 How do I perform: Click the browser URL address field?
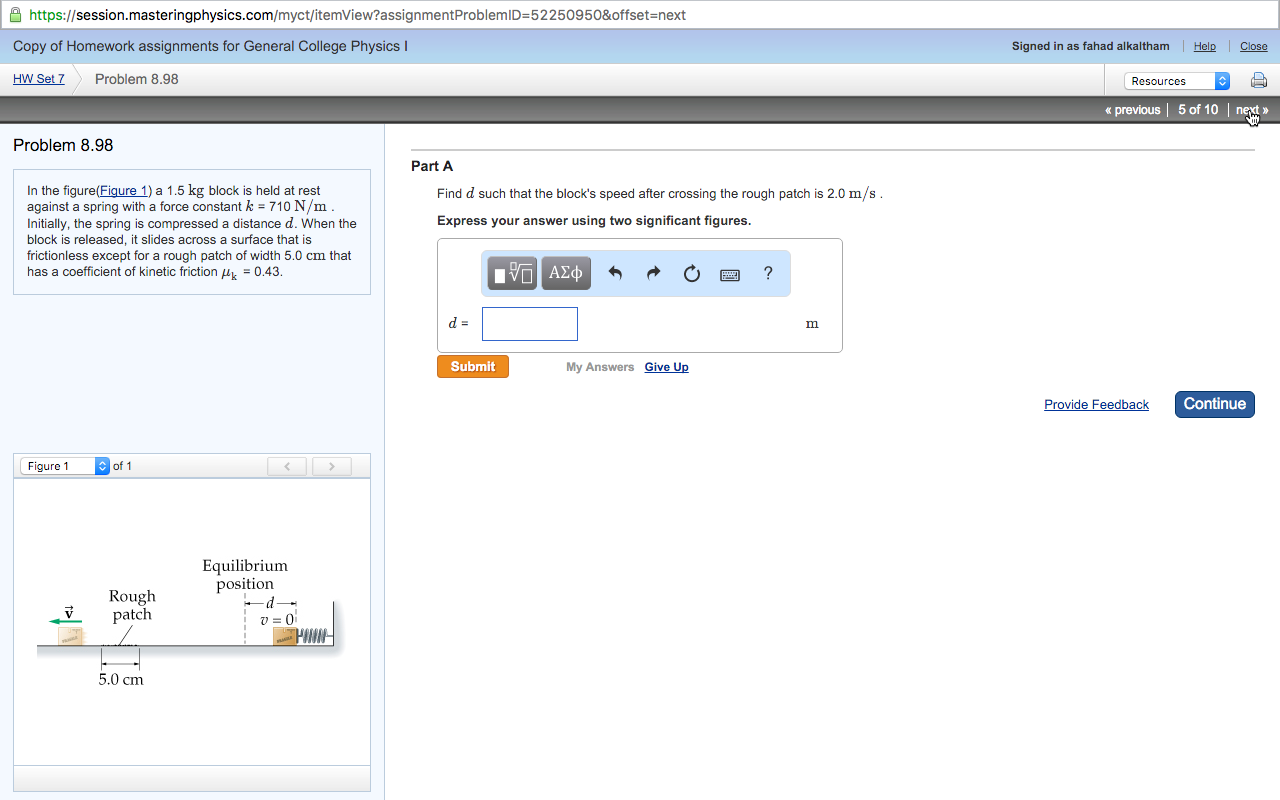pyautogui.click(x=640, y=15)
